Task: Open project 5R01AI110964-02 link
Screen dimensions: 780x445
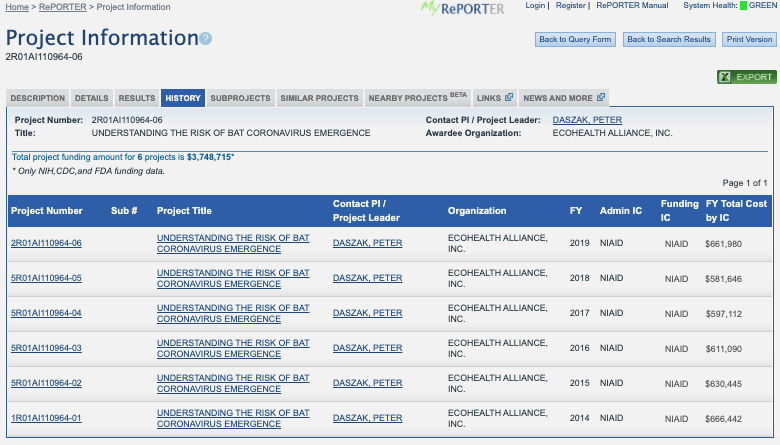Action: pos(46,383)
